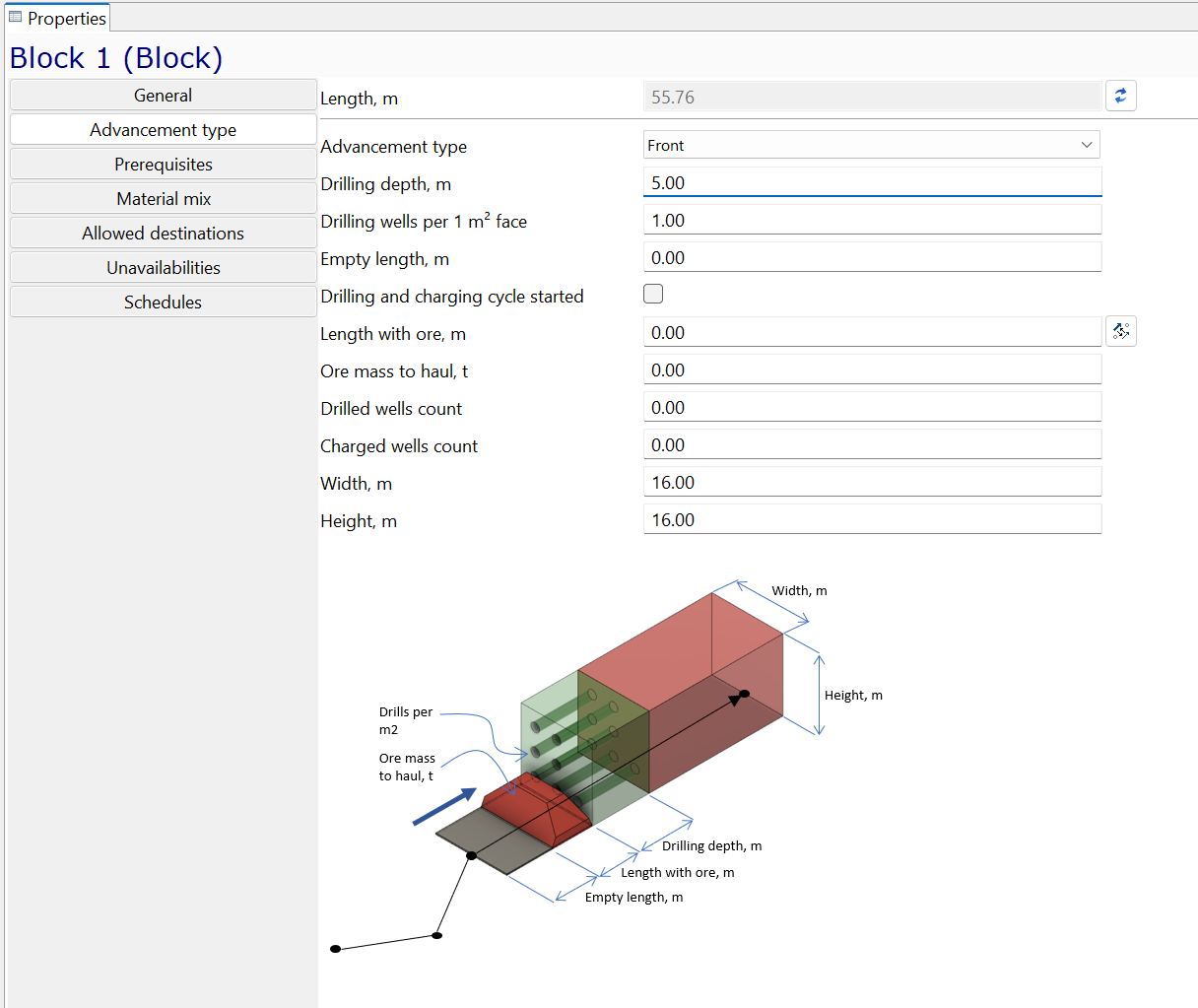The image size is (1198, 1008).
Task: Click the 'Empty length, m' diagram caption
Action: pyautogui.click(x=634, y=897)
